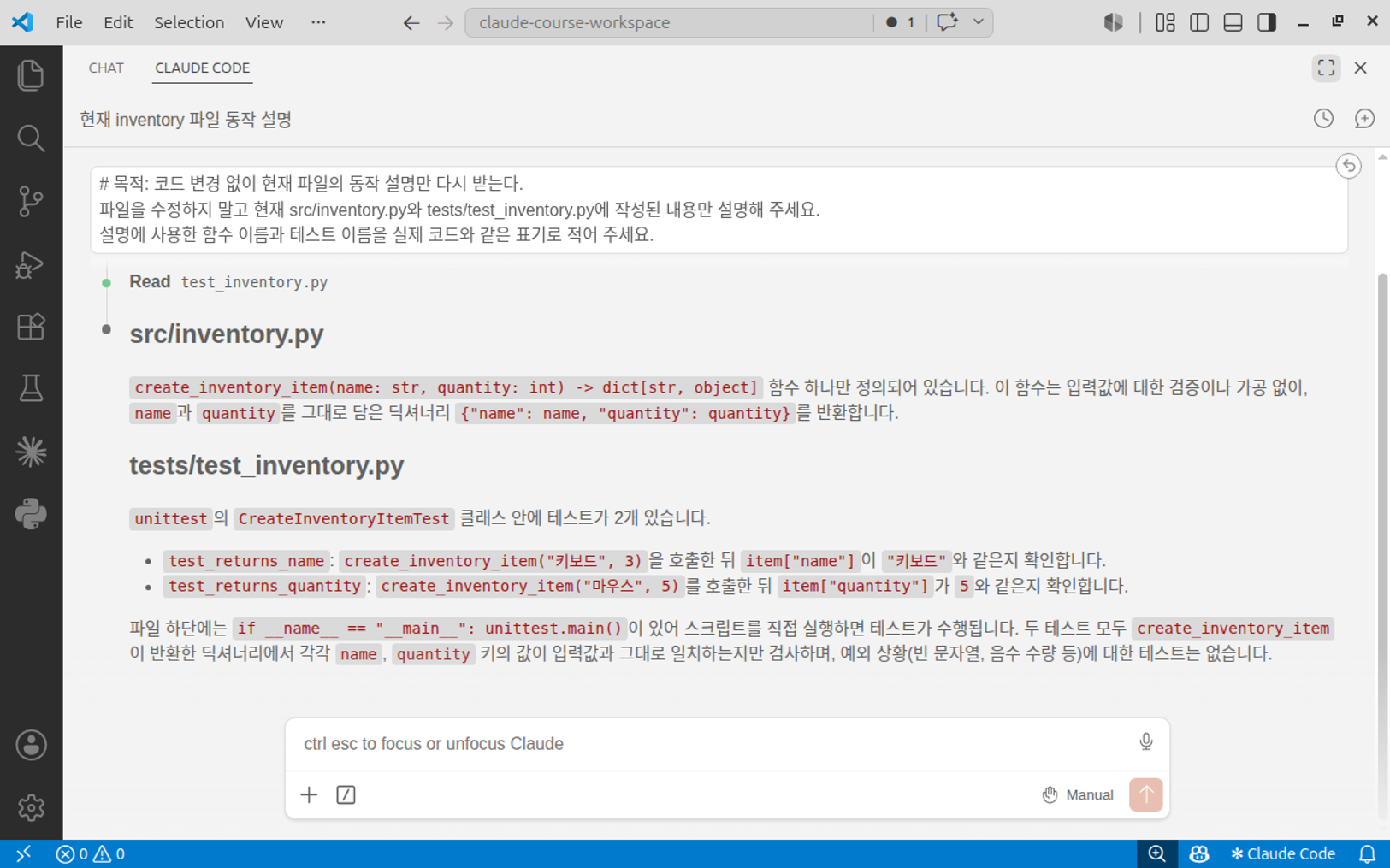The image size is (1390, 868).
Task: Open remote window status bar icon
Action: tap(23, 853)
